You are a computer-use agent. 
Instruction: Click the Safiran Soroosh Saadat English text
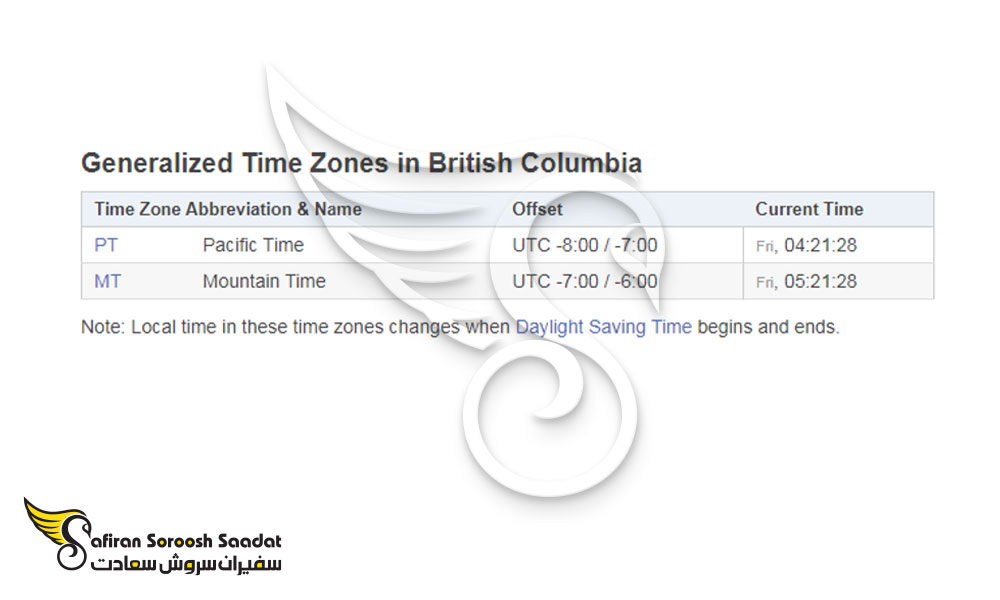(186, 541)
